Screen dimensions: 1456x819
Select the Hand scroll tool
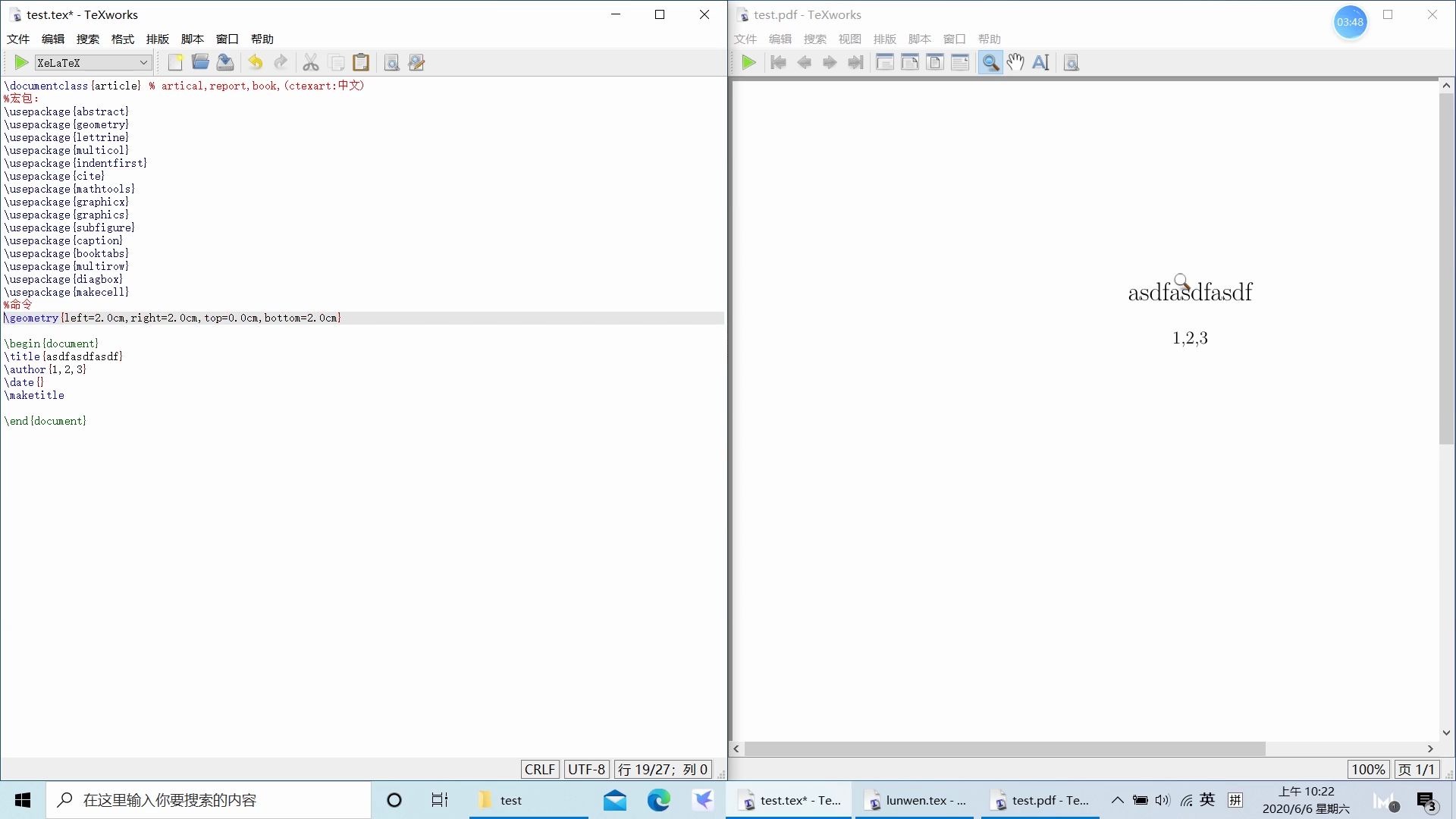(1015, 63)
